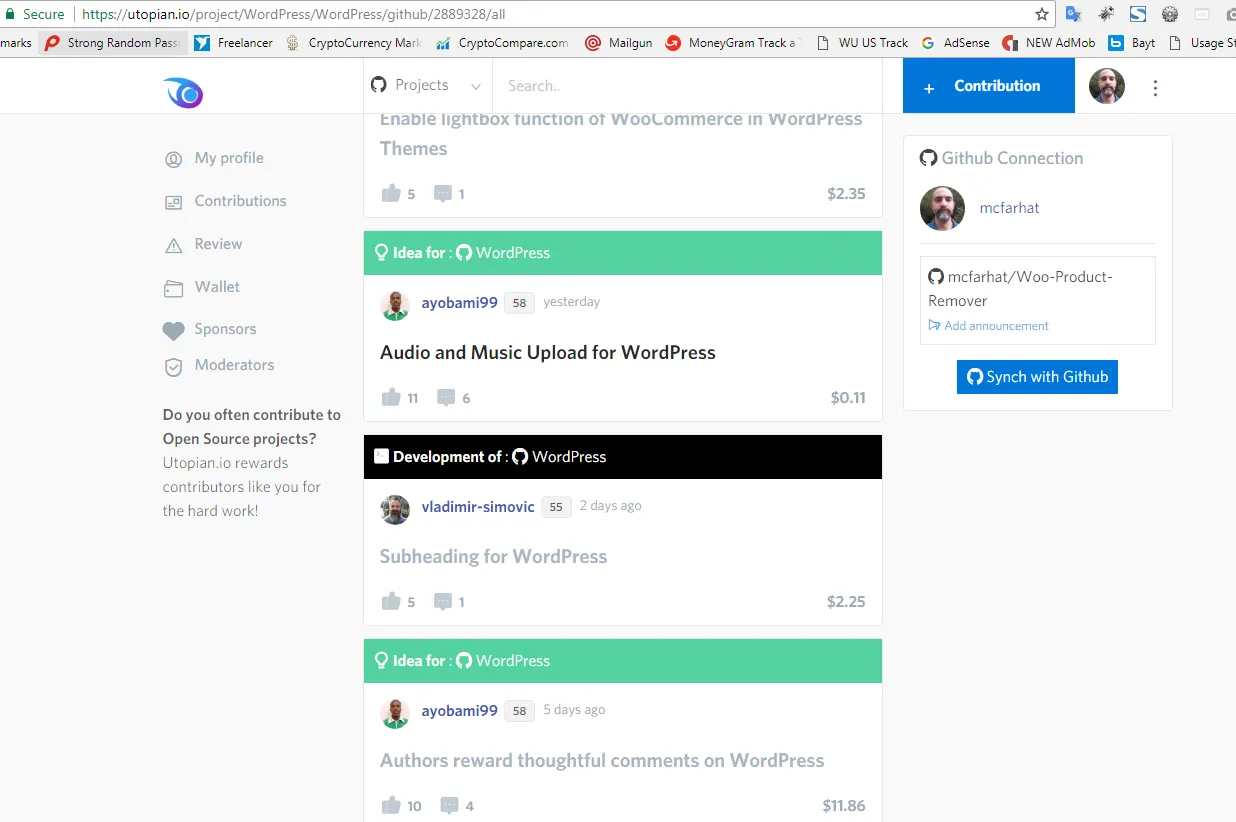Image resolution: width=1236 pixels, height=822 pixels.
Task: Click the Sponsors heart icon
Action: 174,331
